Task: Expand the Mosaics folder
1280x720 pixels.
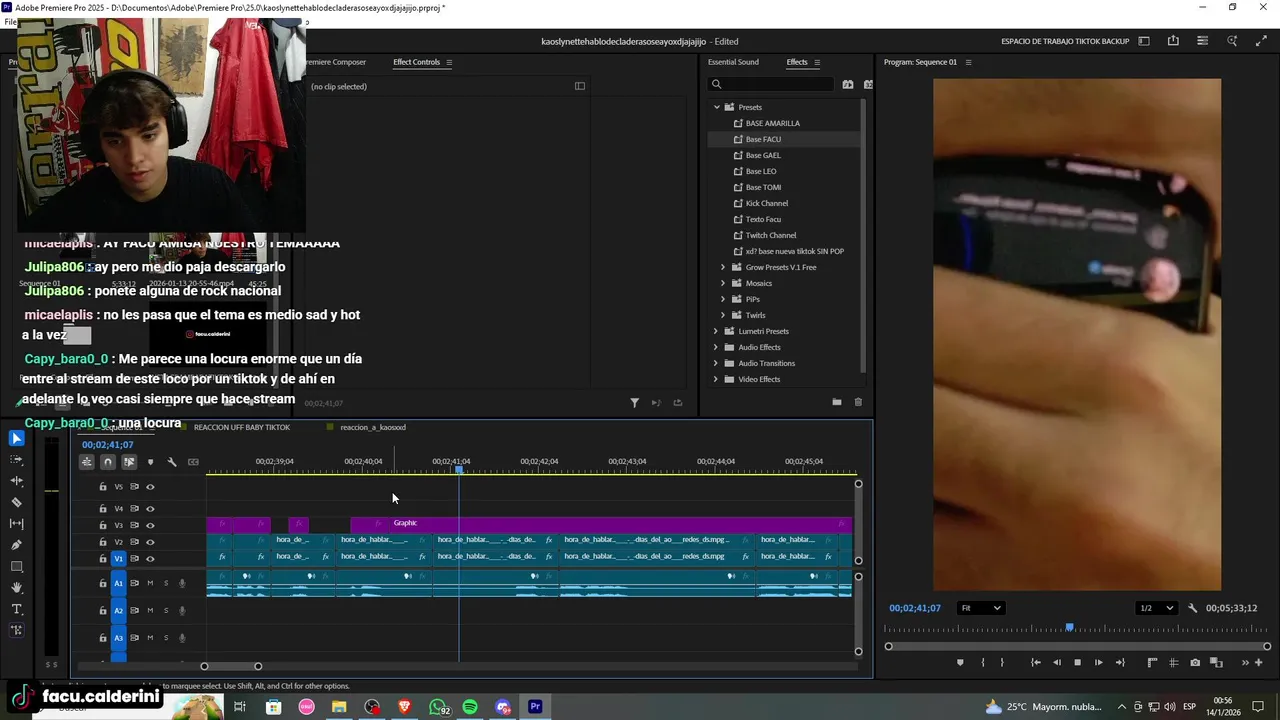Action: pos(723,283)
